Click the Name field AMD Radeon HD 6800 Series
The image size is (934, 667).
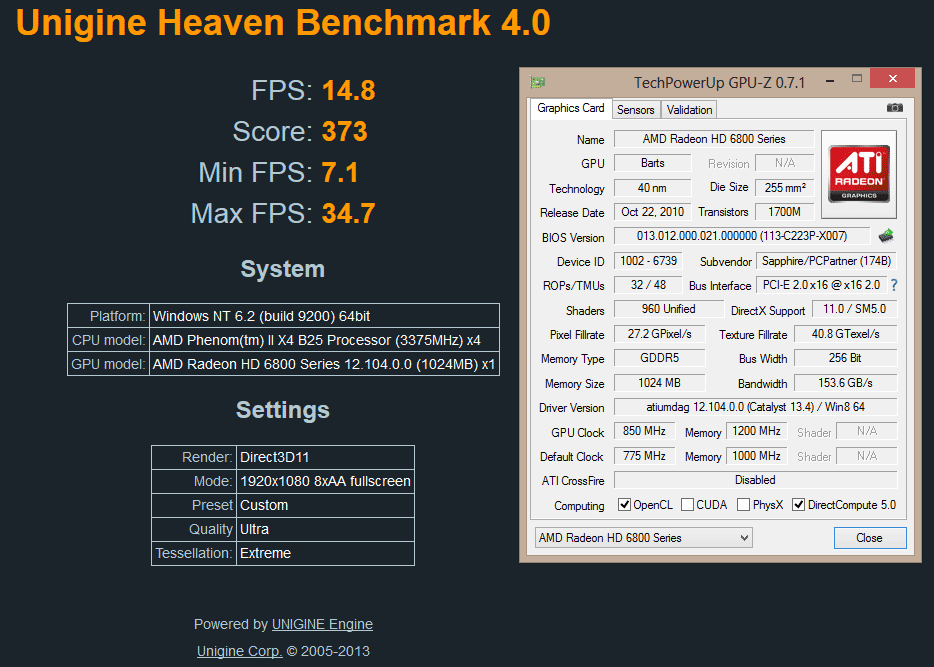click(x=714, y=139)
